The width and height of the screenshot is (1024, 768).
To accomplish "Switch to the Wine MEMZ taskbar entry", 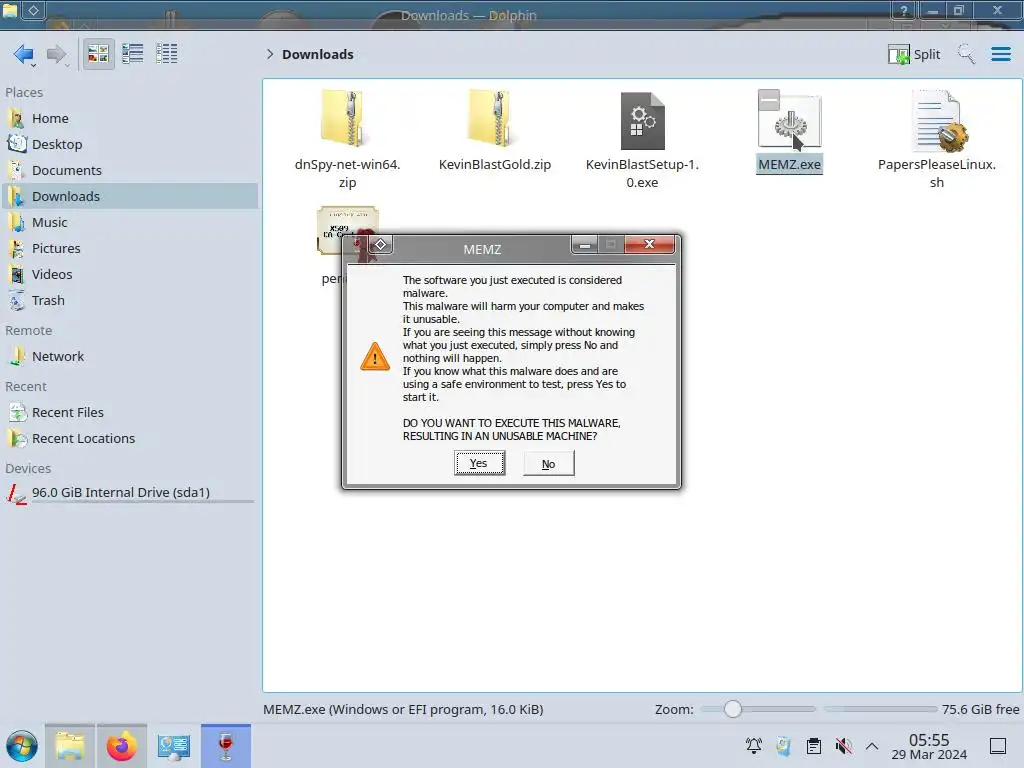I will (x=226, y=746).
